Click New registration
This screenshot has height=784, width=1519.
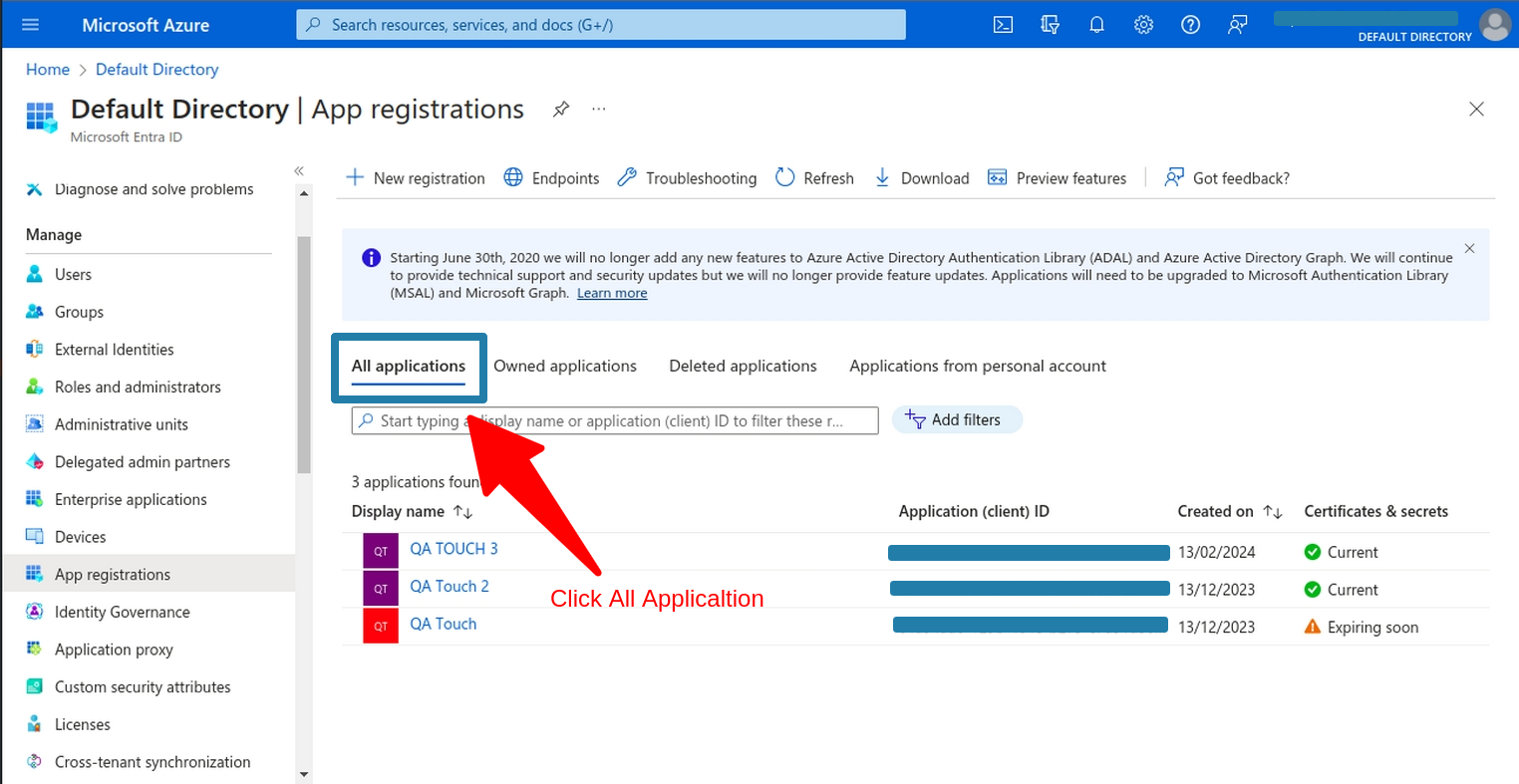point(415,178)
